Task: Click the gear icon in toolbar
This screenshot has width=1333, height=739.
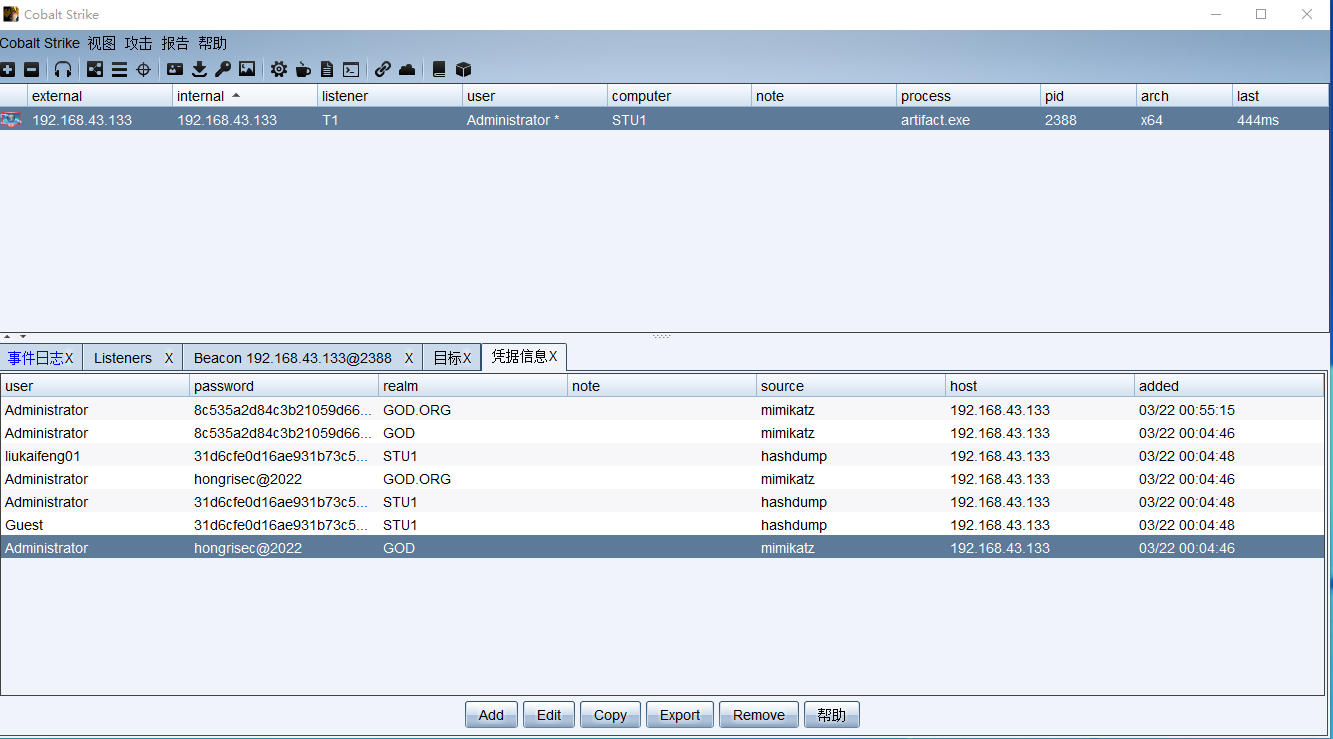Action: pos(279,69)
